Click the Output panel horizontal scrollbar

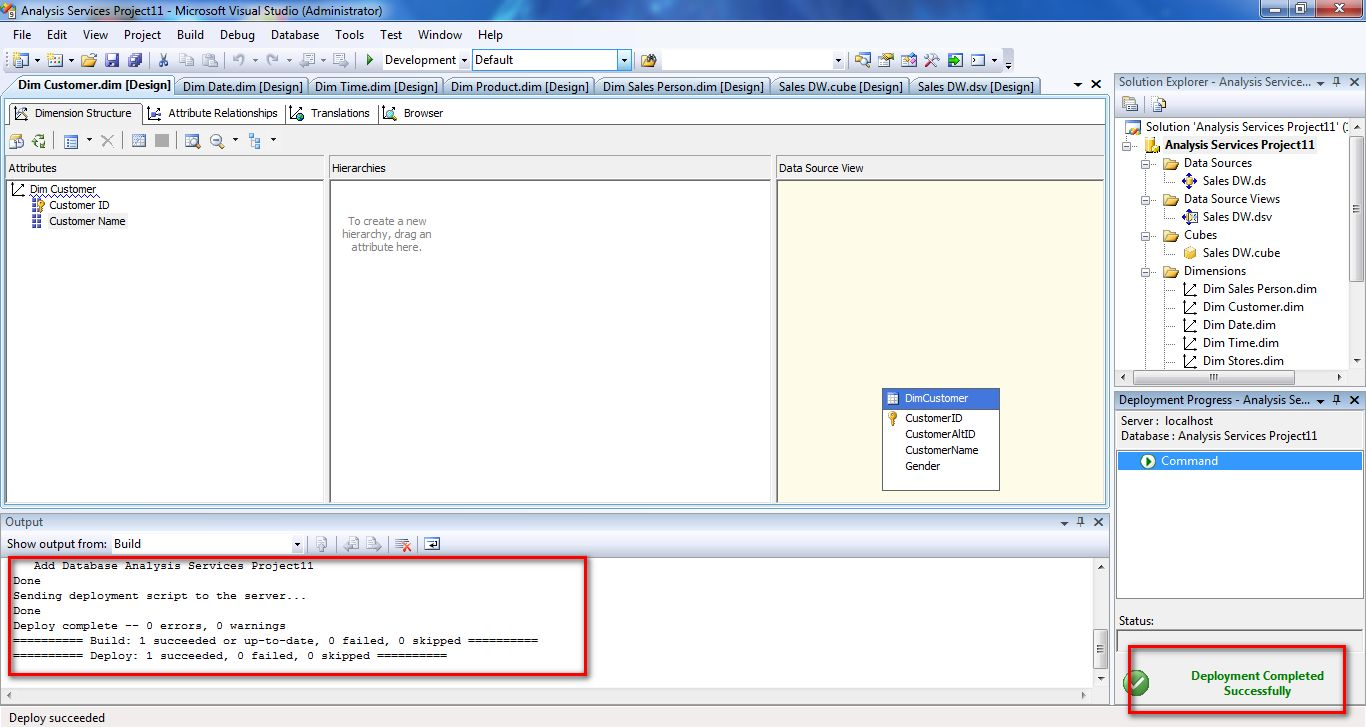[x=547, y=694]
